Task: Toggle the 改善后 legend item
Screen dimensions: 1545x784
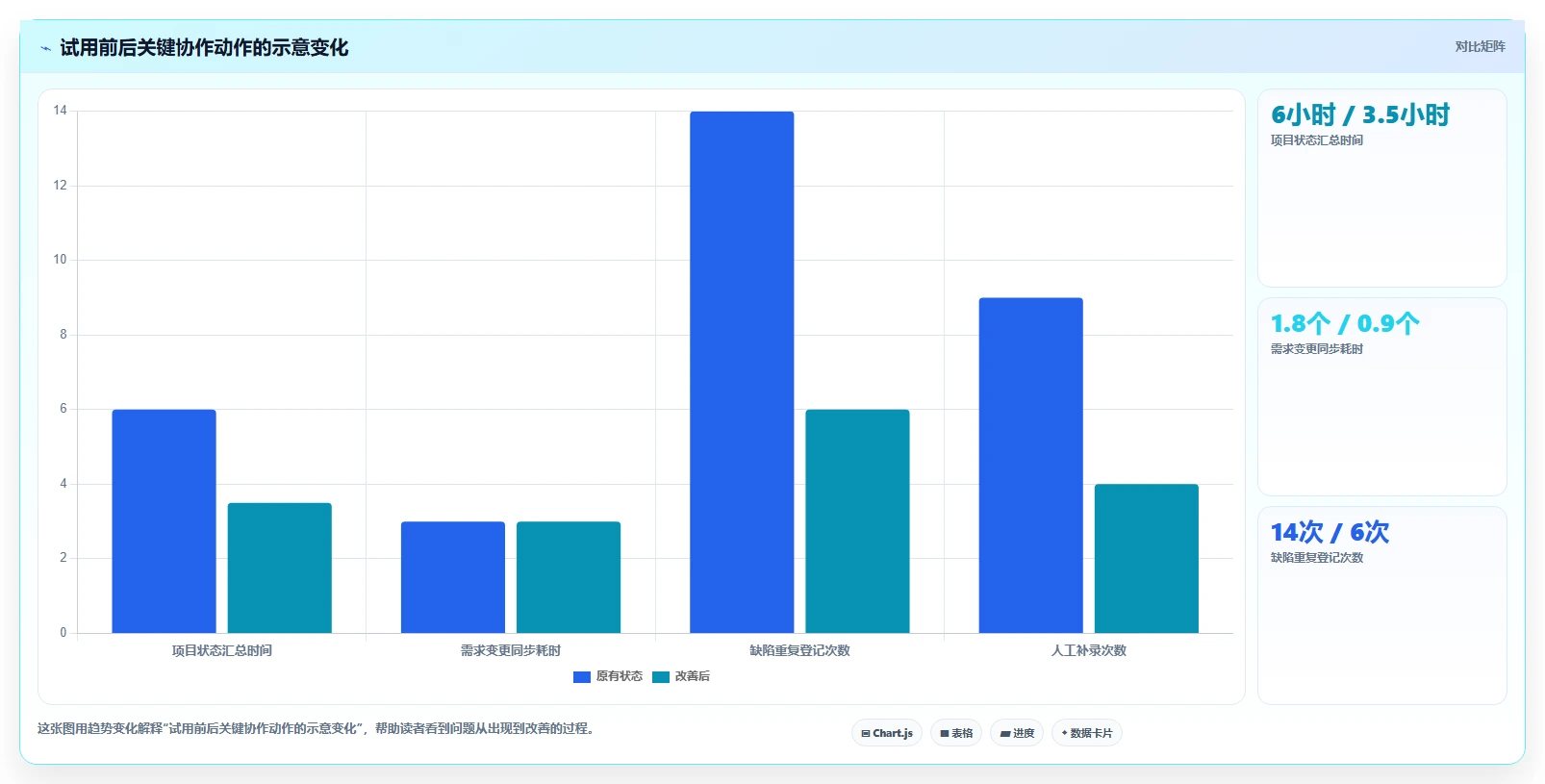Action: [x=681, y=676]
